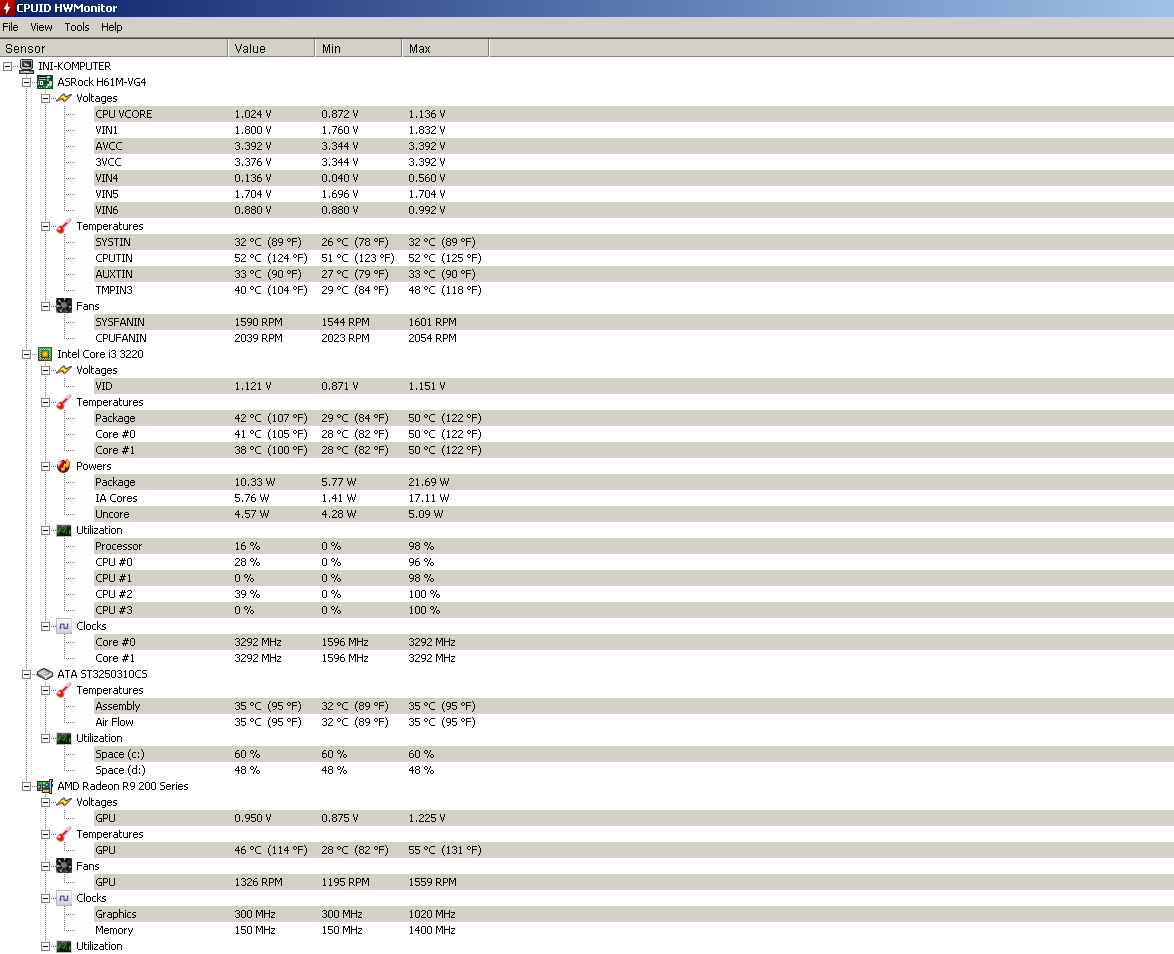Collapse the Intel Clocks group
Screen dimensions: 1174x954
[x=45, y=626]
